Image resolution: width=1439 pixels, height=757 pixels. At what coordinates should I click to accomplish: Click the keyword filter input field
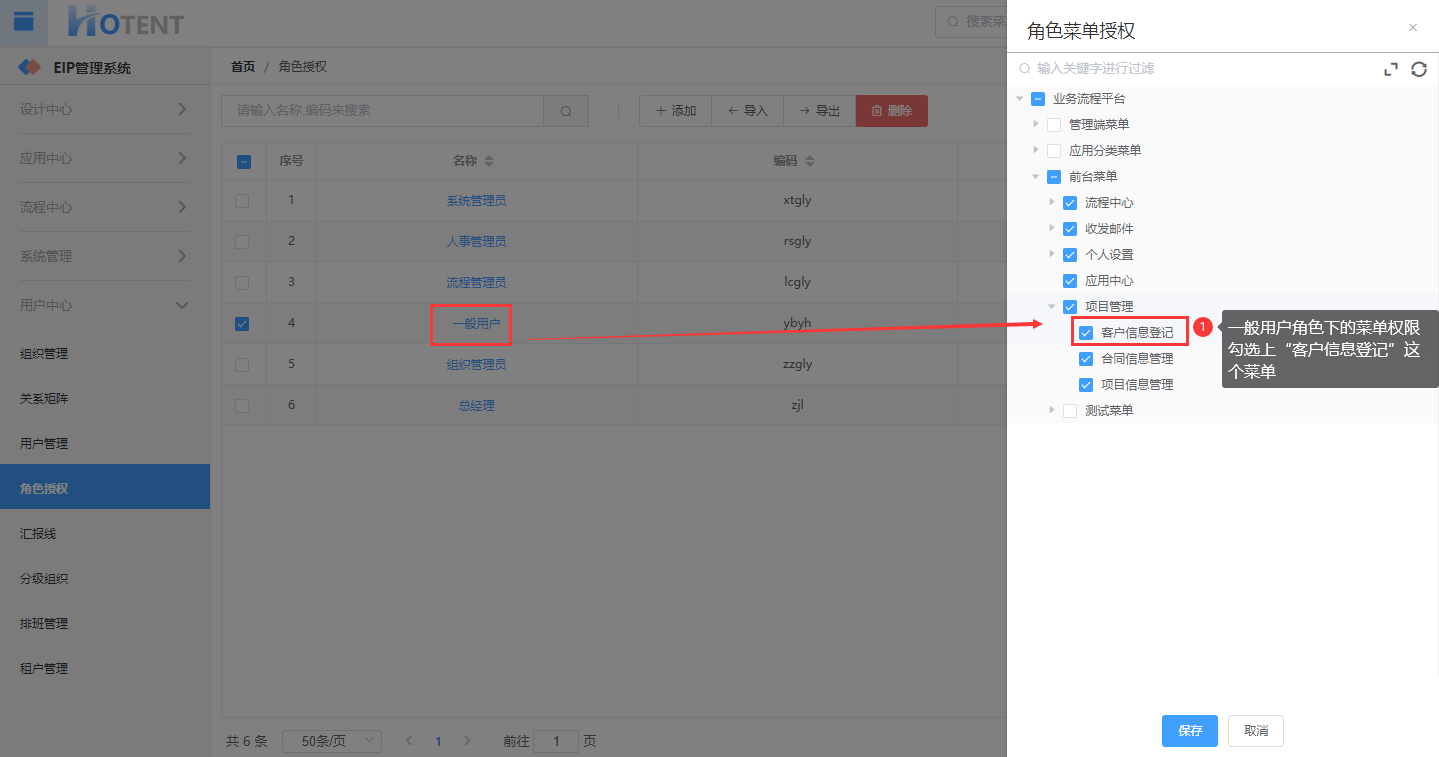[x=1200, y=69]
